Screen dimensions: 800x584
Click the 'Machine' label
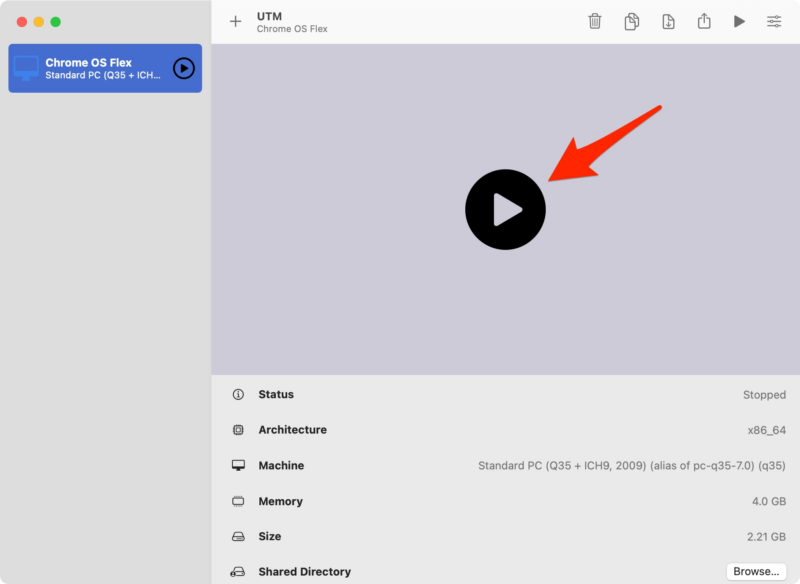281,466
